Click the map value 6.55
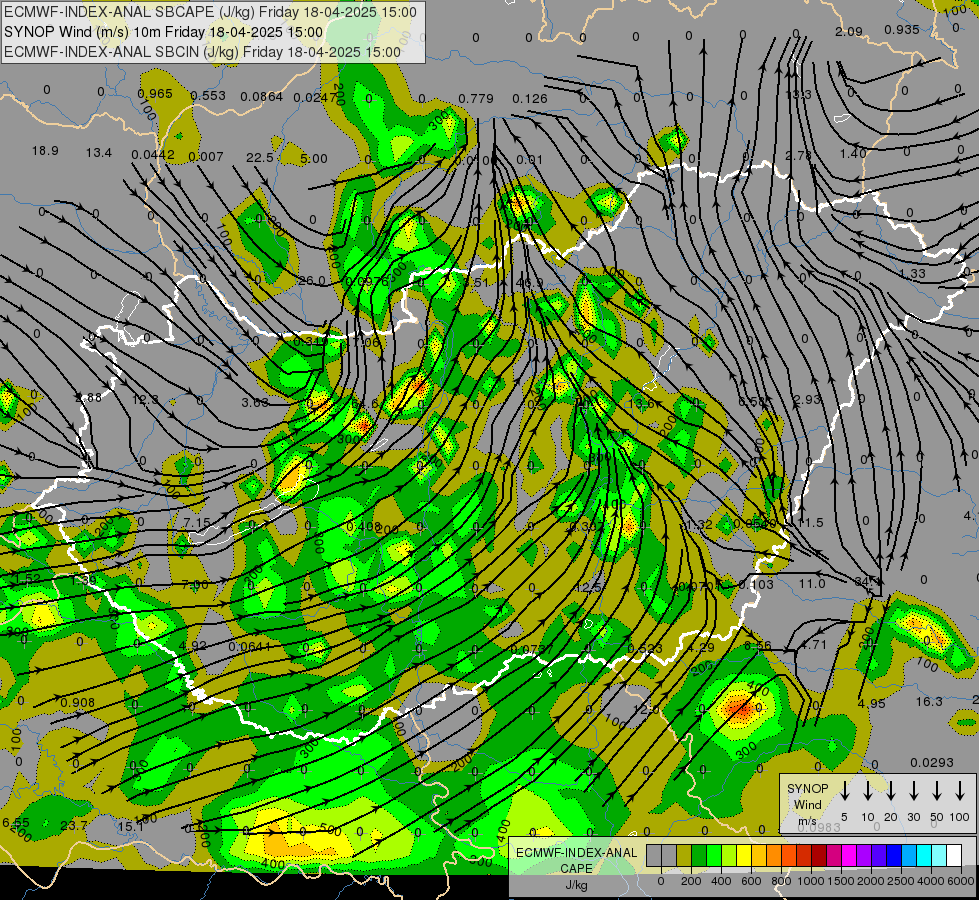979x900 pixels. (16, 823)
